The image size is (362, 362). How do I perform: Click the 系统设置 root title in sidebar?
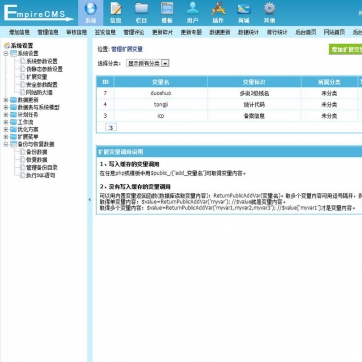pos(22,46)
